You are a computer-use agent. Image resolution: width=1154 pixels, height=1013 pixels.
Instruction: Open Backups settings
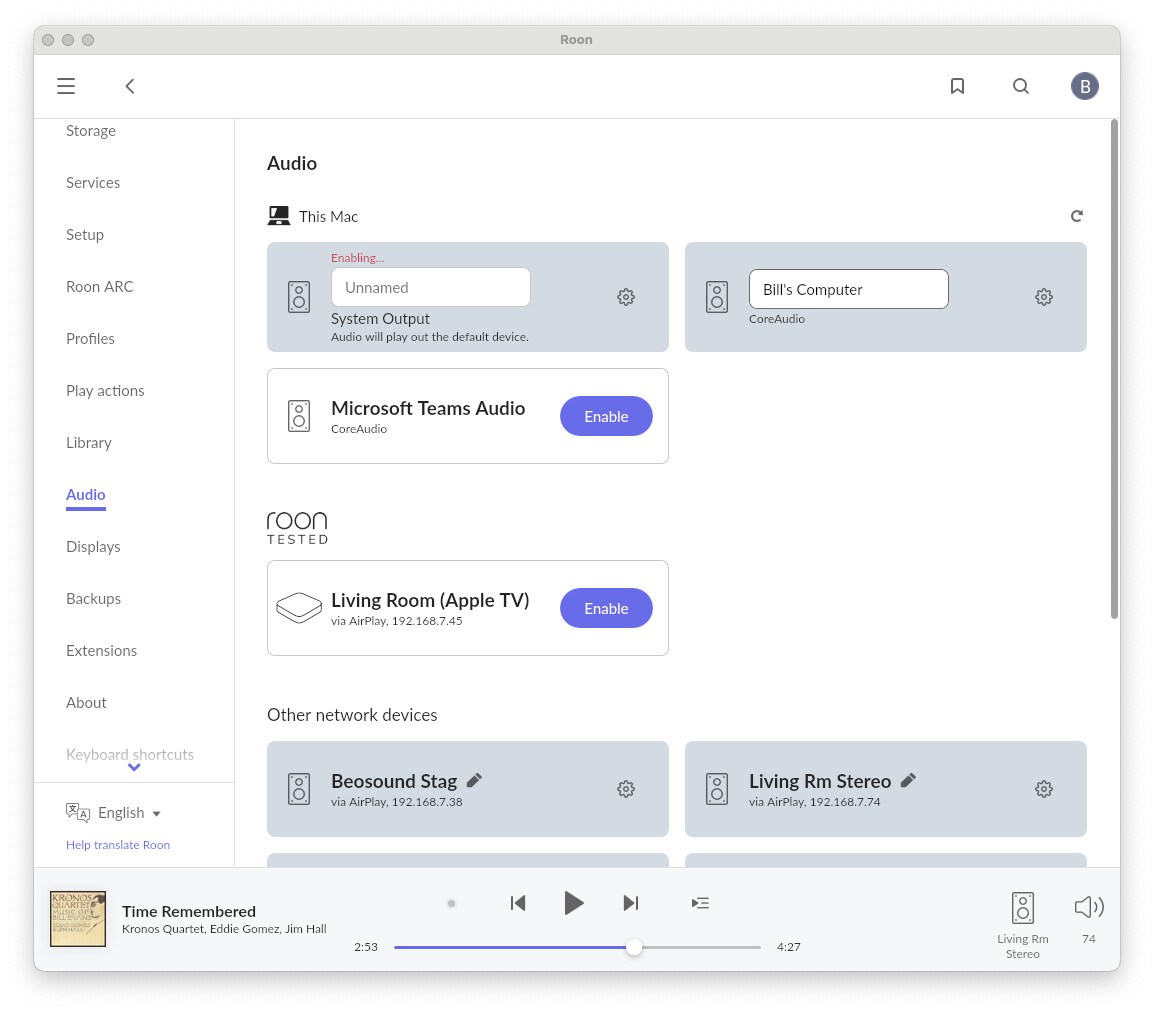pyautogui.click(x=93, y=599)
